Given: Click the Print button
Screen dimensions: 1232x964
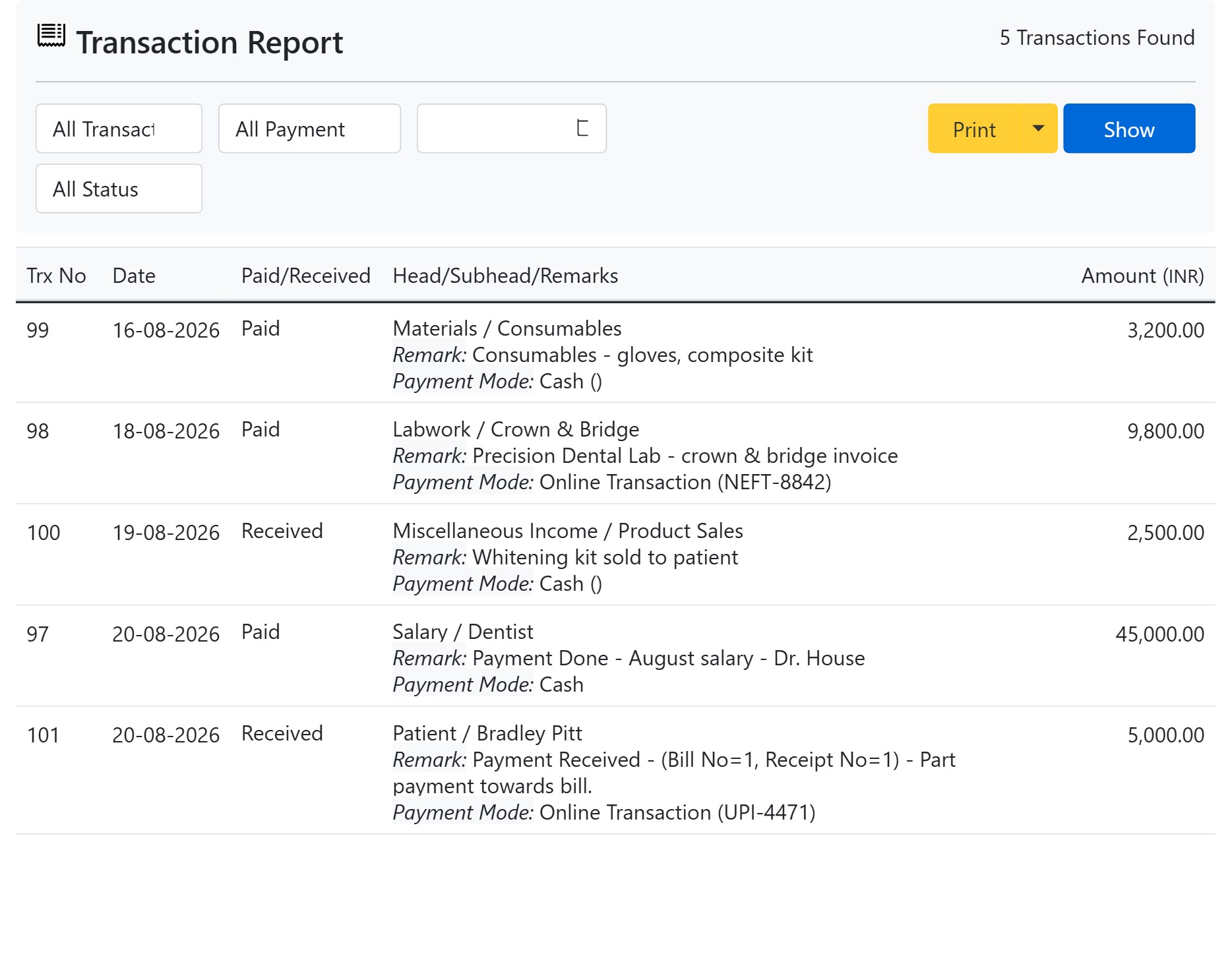Looking at the screenshot, I should 974,129.
